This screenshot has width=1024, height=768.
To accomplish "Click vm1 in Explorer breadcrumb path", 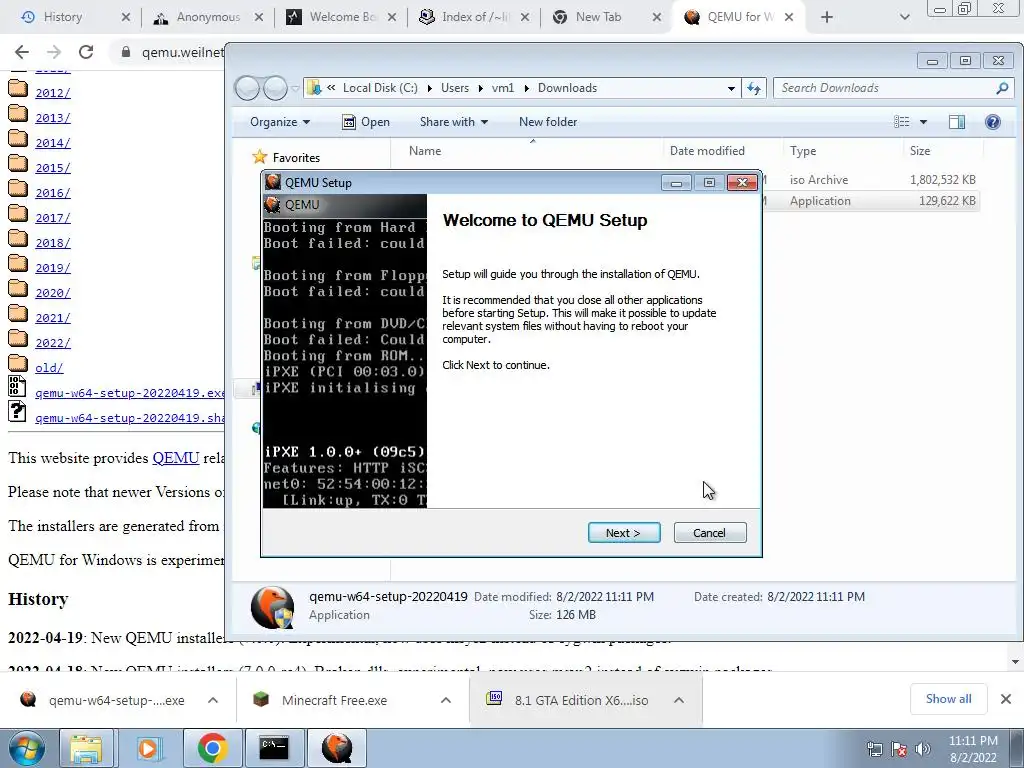I will (503, 88).
